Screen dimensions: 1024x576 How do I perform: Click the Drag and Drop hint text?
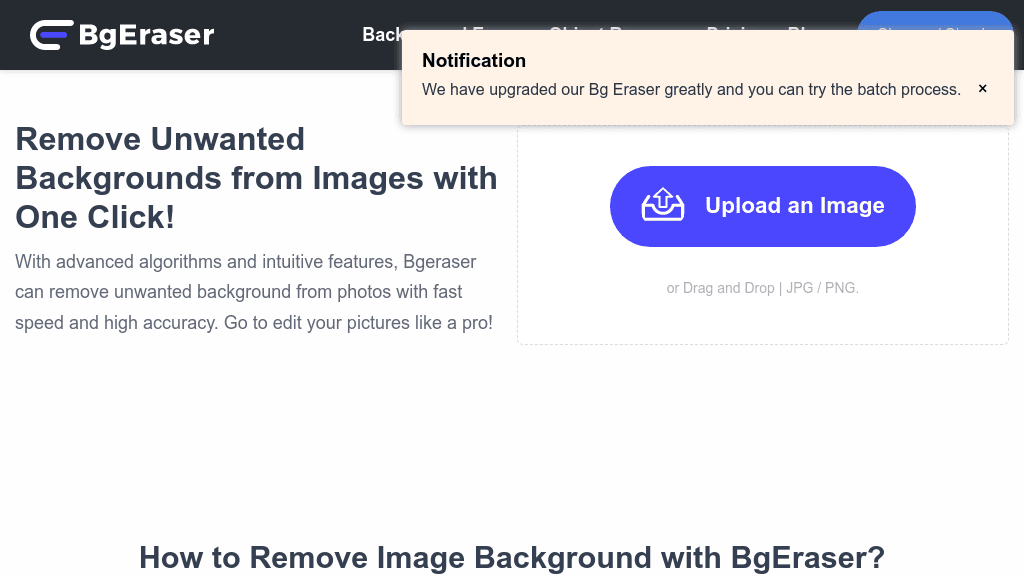pos(720,288)
